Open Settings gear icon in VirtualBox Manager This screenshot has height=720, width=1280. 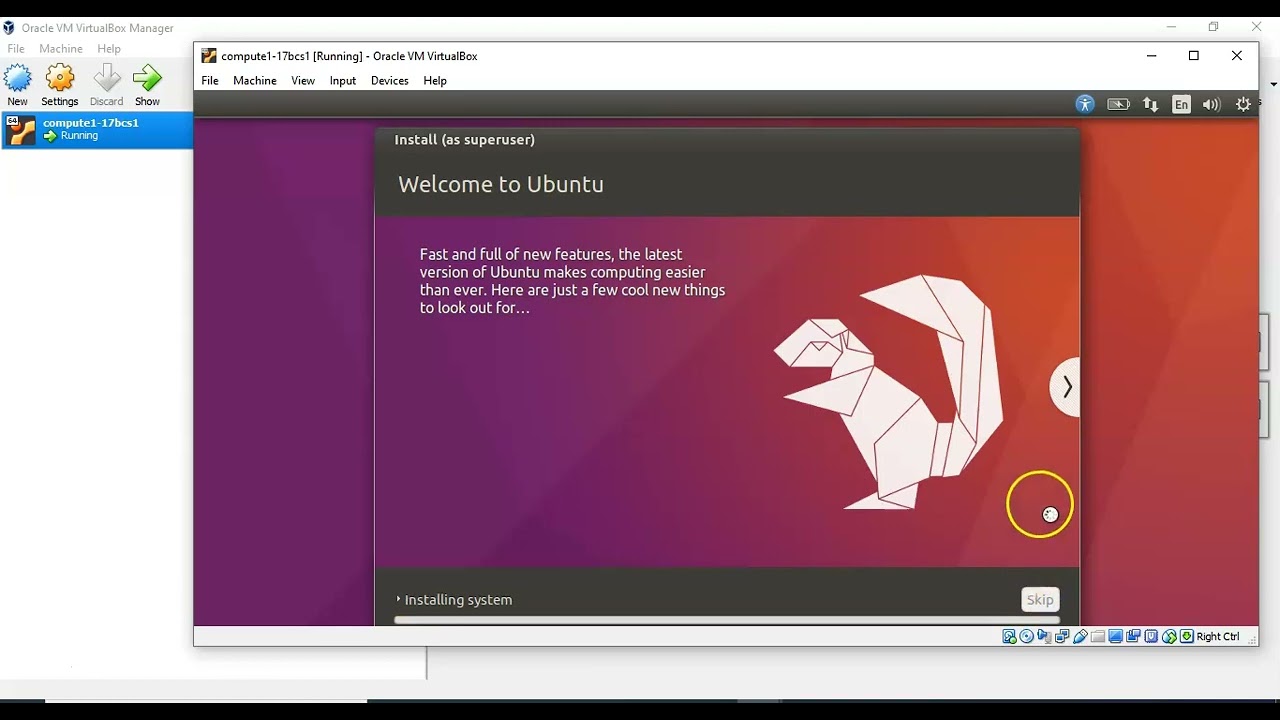pyautogui.click(x=60, y=78)
